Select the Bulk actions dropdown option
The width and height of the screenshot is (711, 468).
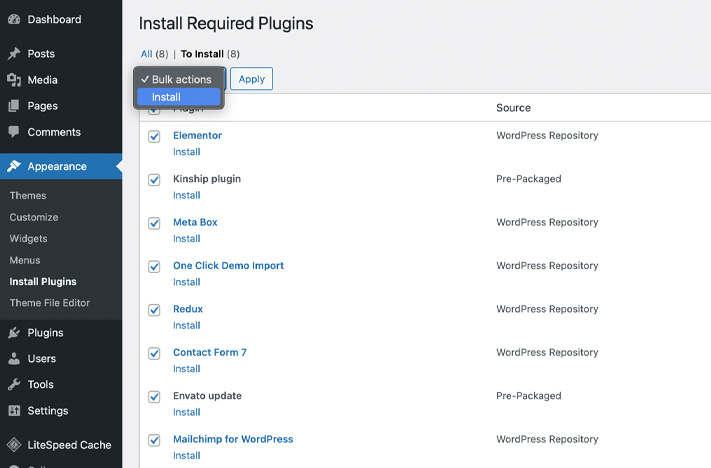(x=179, y=79)
